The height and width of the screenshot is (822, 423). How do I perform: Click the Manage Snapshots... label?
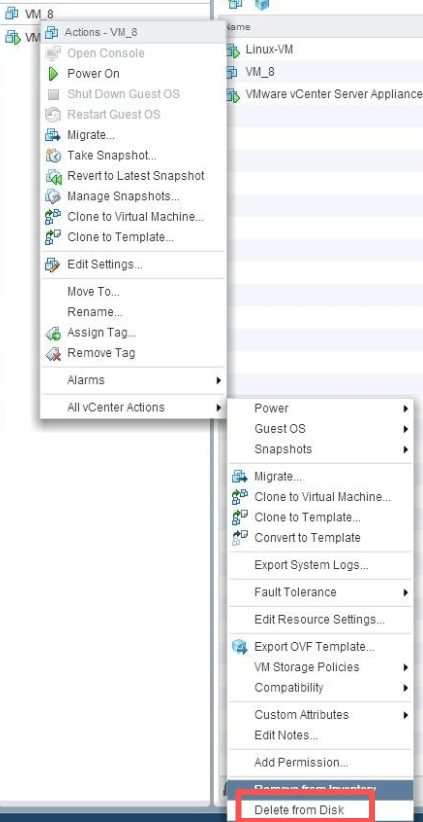coord(123,197)
